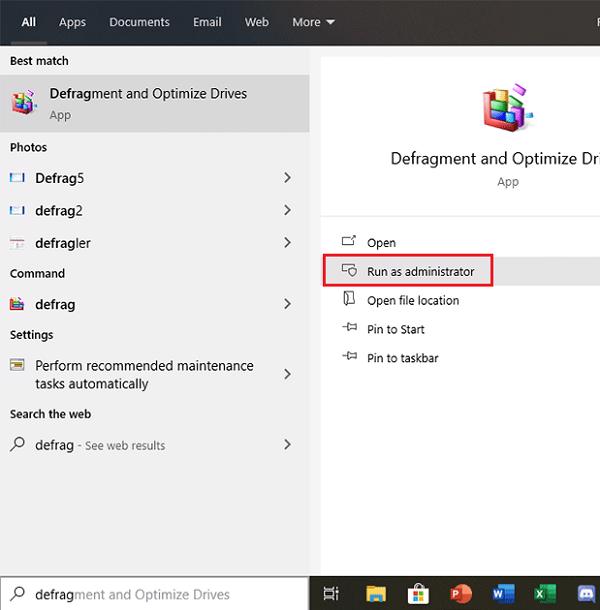This screenshot has height=610, width=600.
Task: Click the Pin to taskbar pin icon
Action: pyautogui.click(x=349, y=356)
